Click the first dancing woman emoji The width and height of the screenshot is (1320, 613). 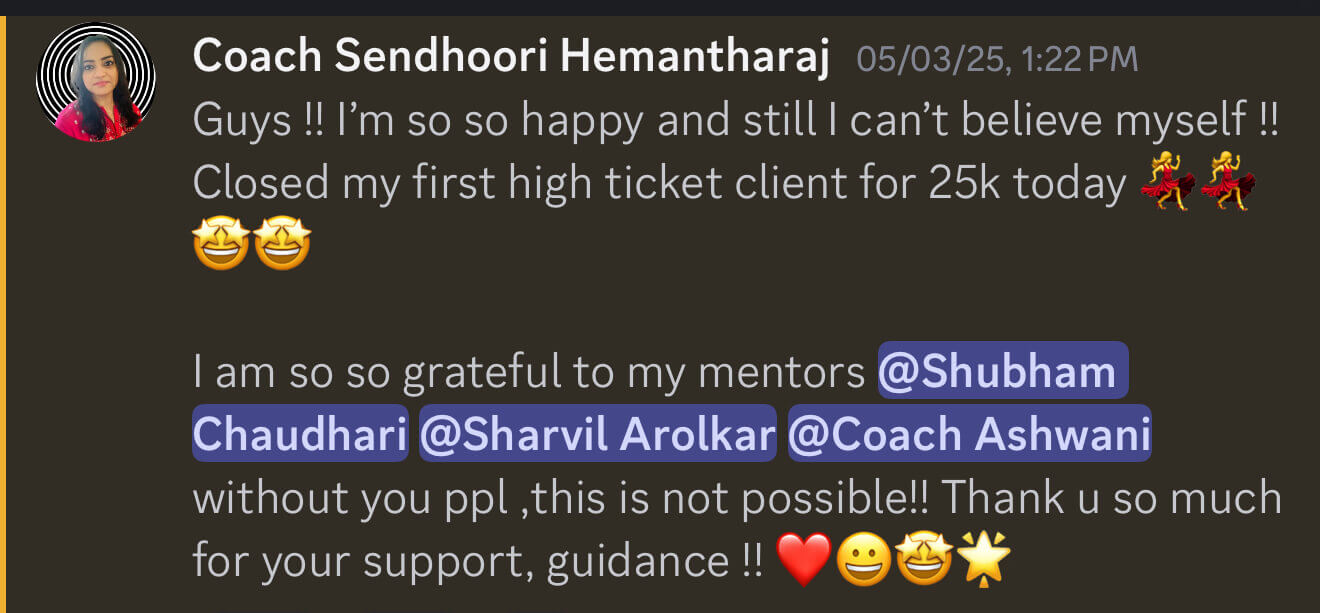1166,187
